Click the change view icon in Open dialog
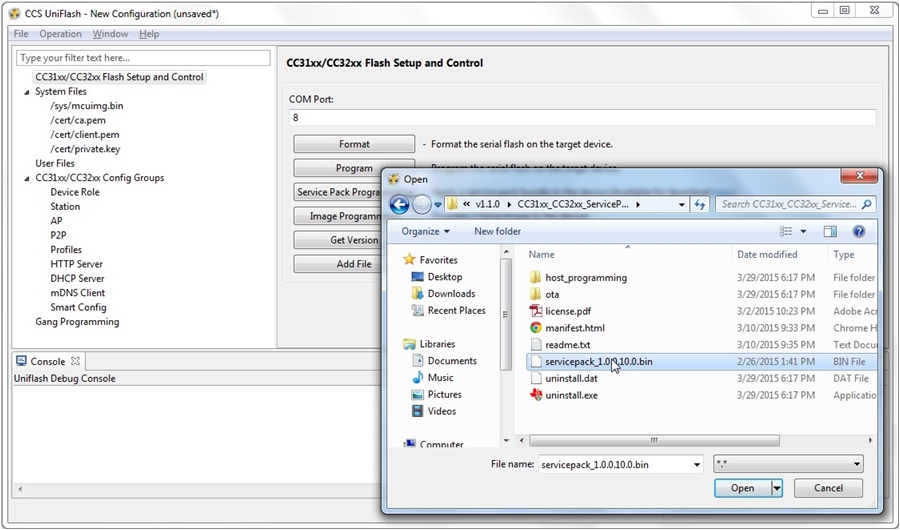Image resolution: width=900 pixels, height=530 pixels. point(786,231)
